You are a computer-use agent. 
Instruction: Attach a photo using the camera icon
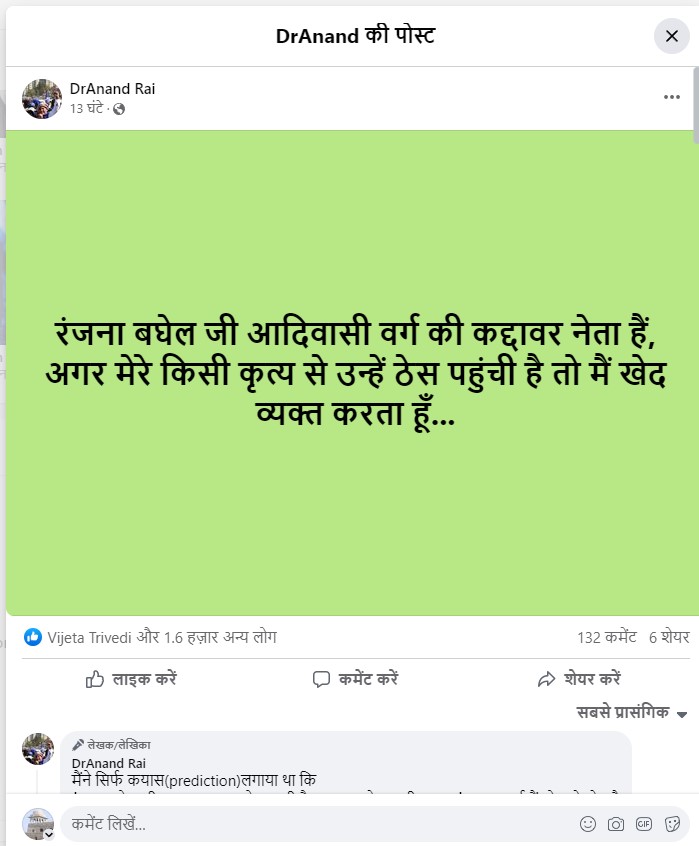point(616,824)
